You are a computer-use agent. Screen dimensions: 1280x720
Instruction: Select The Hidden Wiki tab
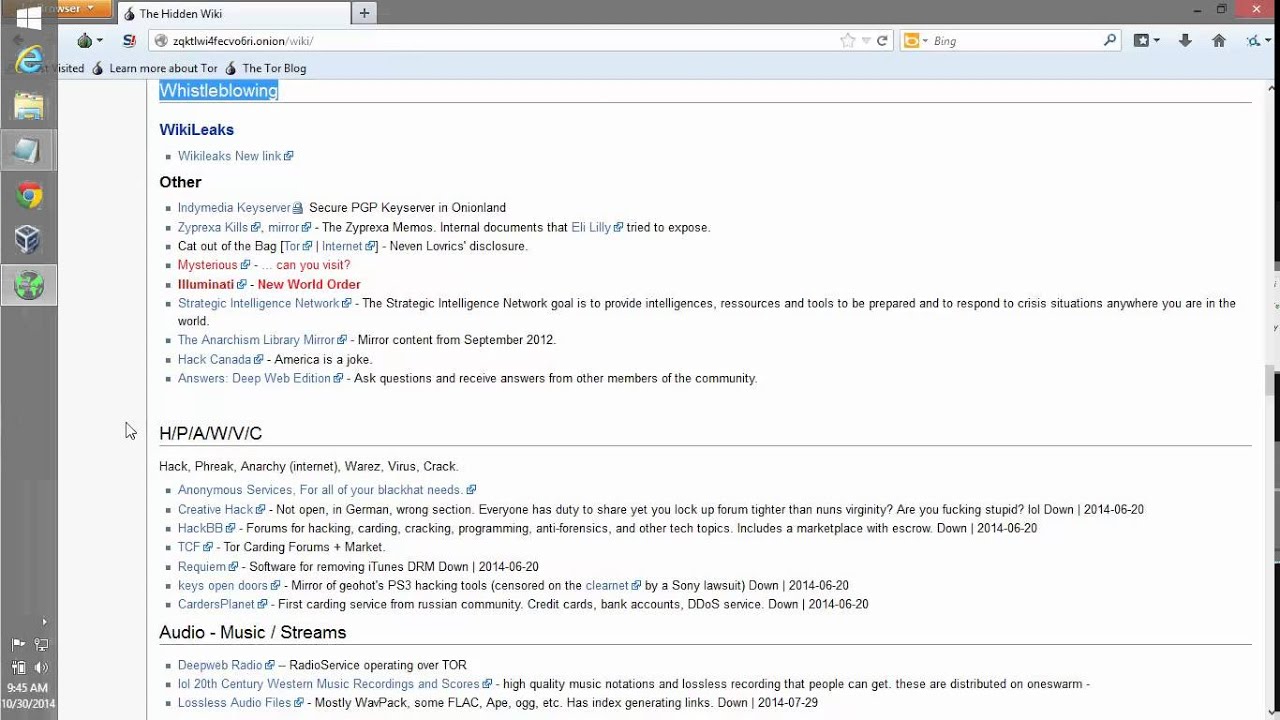[x=232, y=14]
